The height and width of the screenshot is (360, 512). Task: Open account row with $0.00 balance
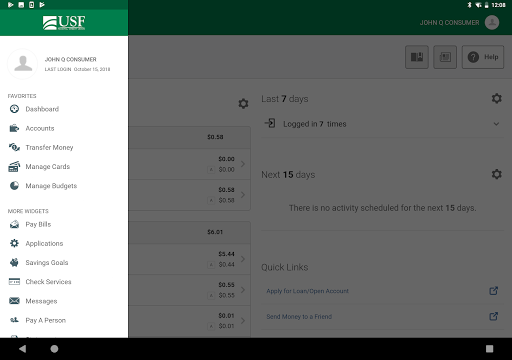[189, 164]
